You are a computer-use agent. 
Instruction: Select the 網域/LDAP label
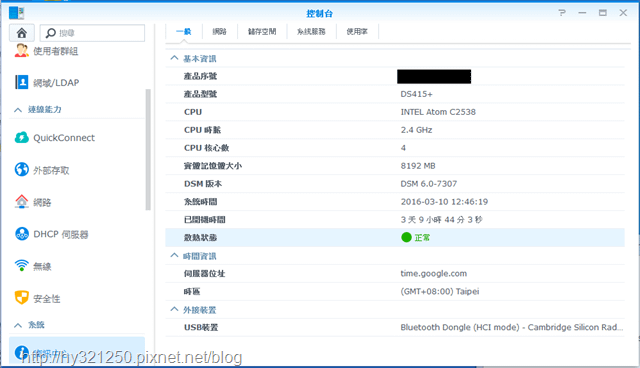(x=56, y=83)
